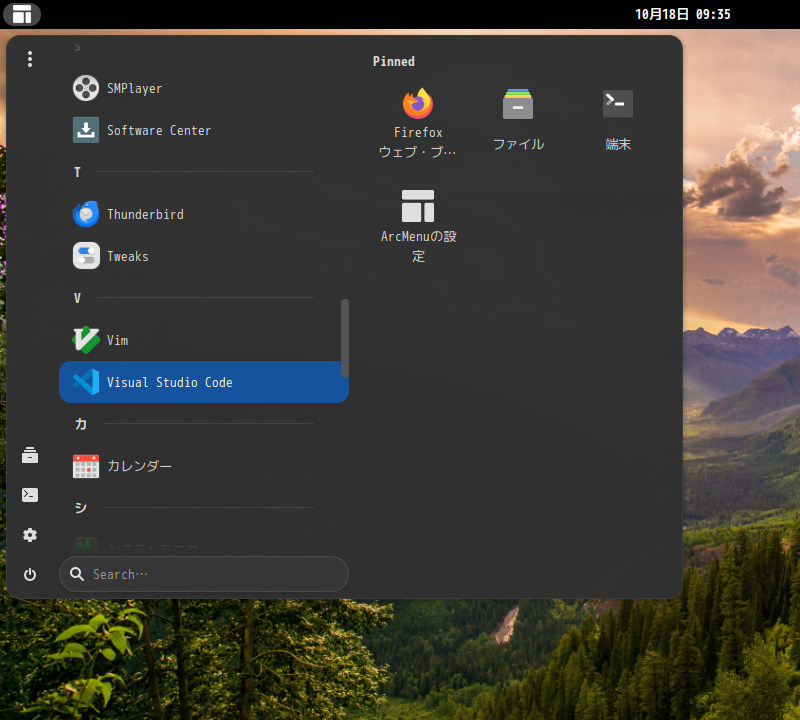Click the シ section header

[x=81, y=508]
